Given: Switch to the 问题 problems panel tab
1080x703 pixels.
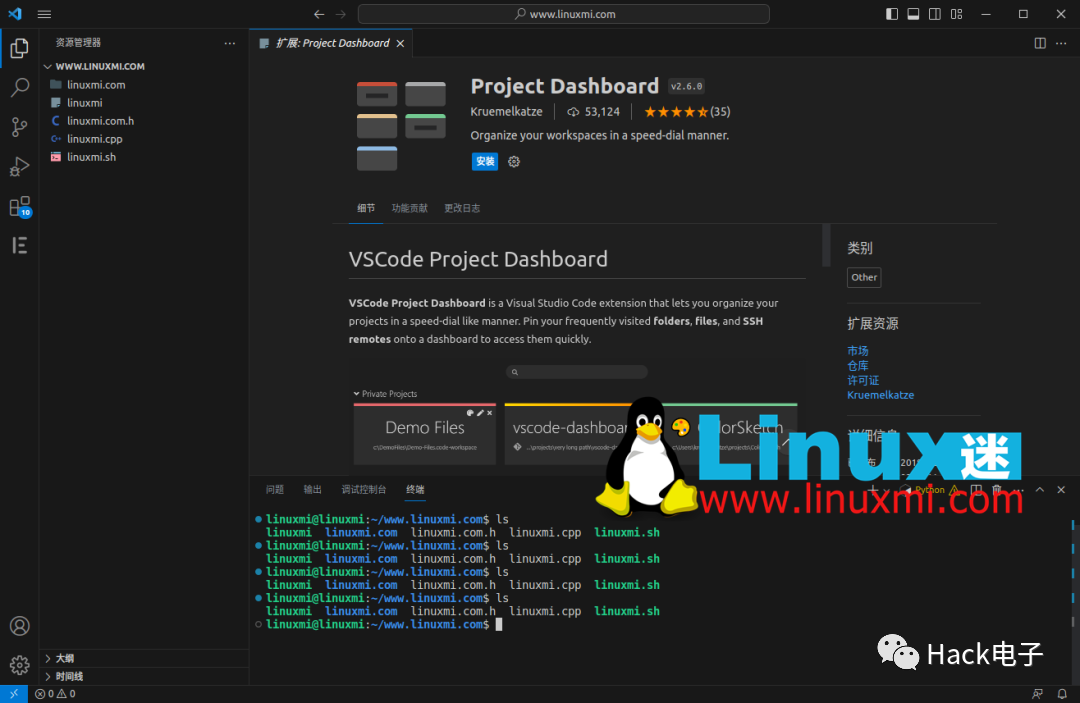Looking at the screenshot, I should tap(275, 490).
